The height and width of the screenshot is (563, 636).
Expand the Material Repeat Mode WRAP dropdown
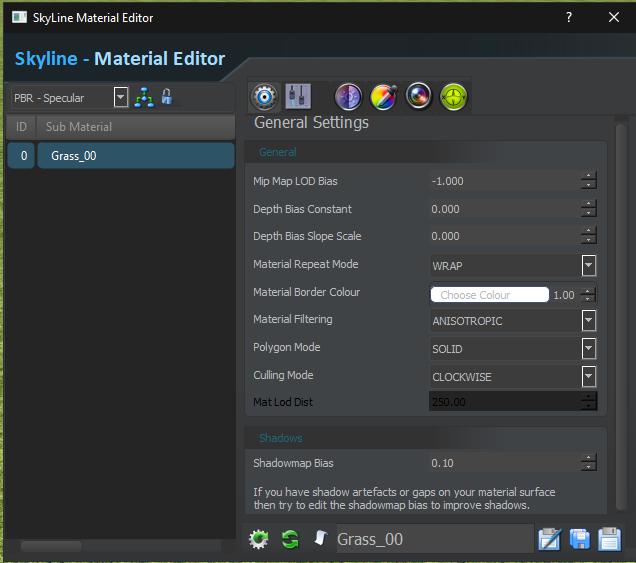589,266
